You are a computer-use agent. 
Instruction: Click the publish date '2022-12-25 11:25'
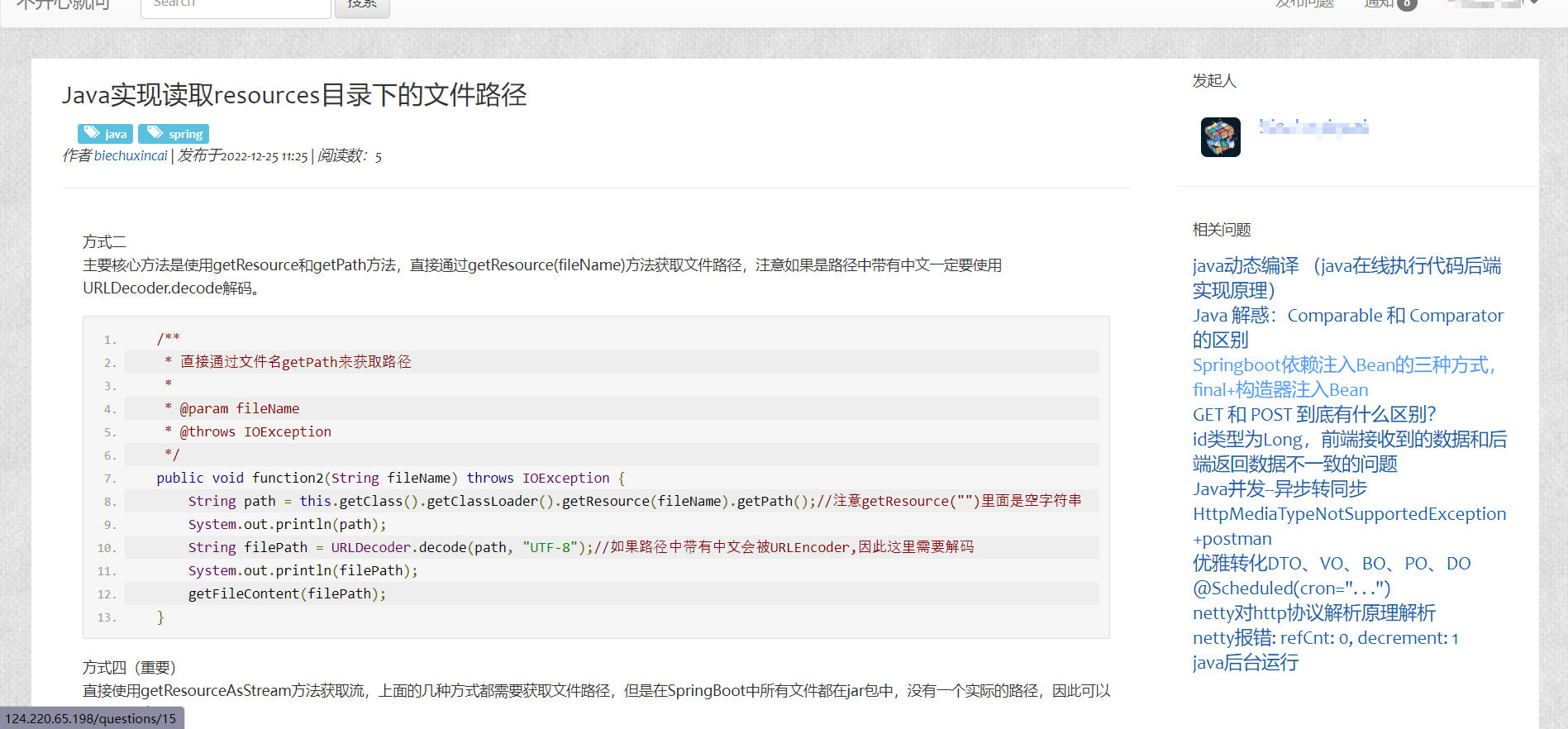pos(265,156)
